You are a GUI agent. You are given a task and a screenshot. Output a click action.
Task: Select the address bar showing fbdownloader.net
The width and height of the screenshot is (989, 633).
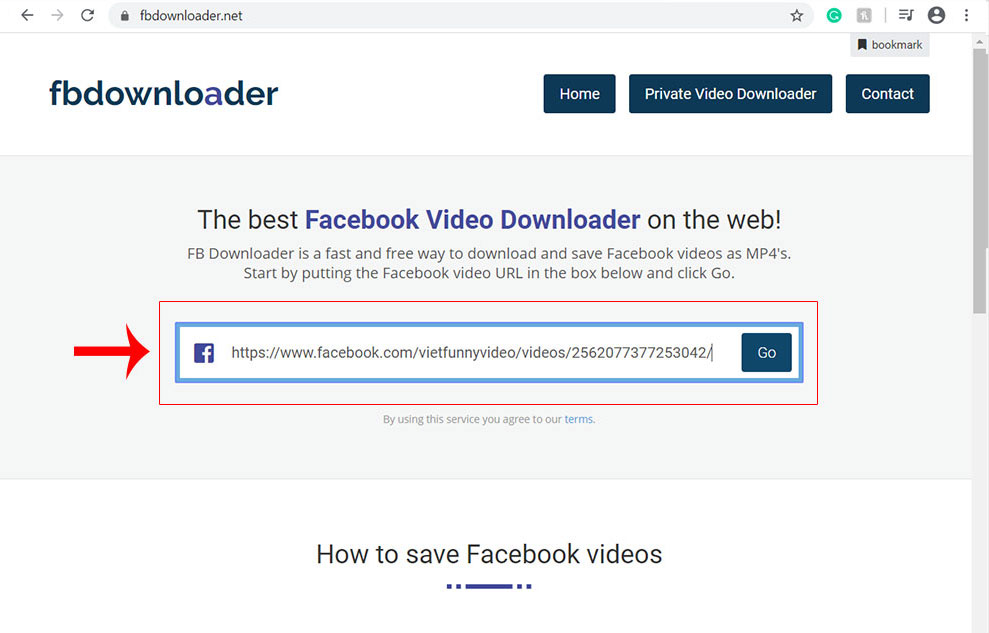[x=450, y=16]
